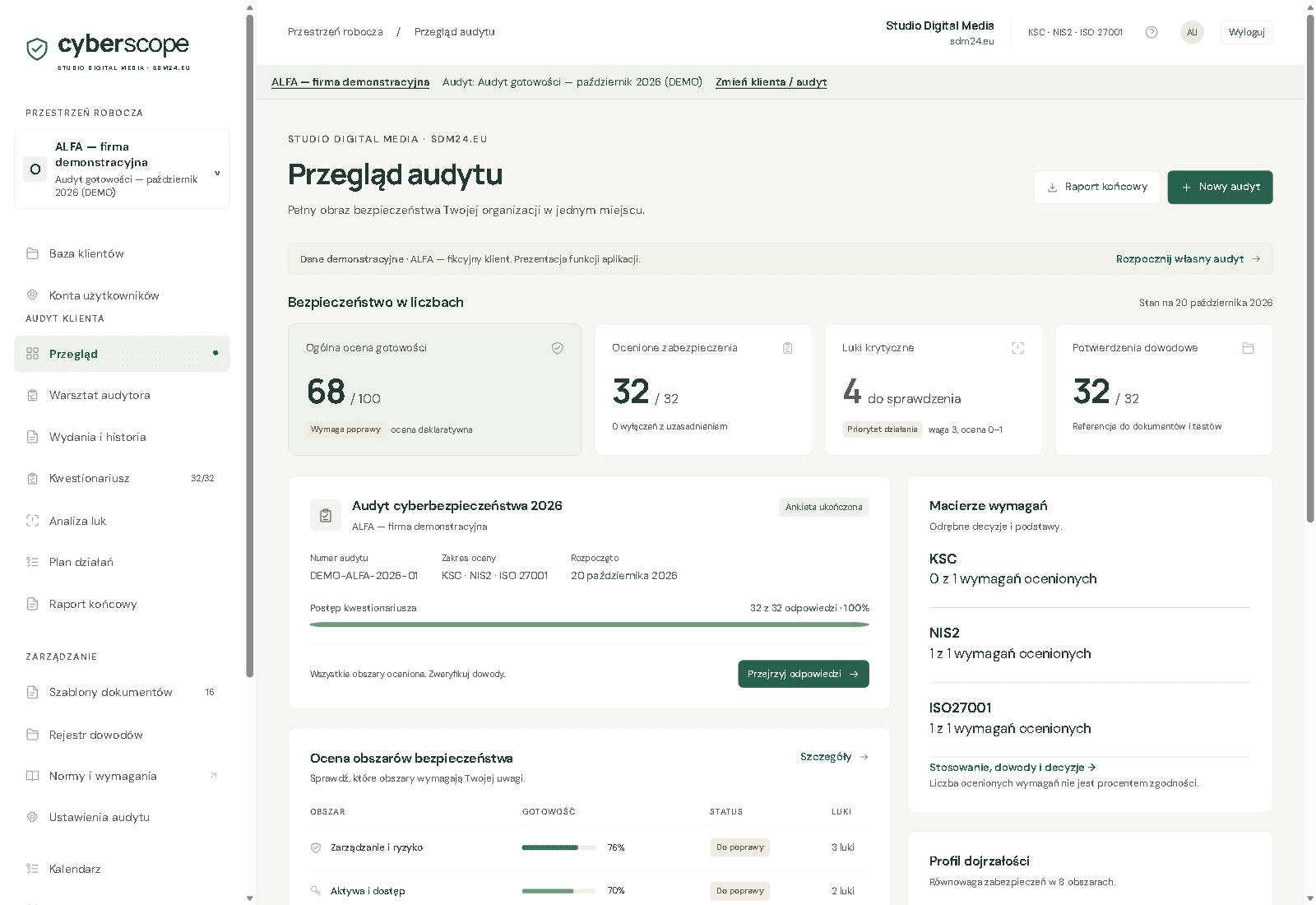Open Stosowanie, dowody i decyzje link
1316x905 pixels.
[x=1012, y=768]
